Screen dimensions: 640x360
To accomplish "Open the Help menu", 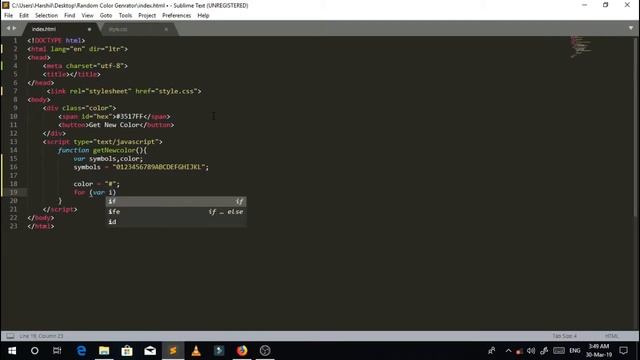I will coord(203,16).
